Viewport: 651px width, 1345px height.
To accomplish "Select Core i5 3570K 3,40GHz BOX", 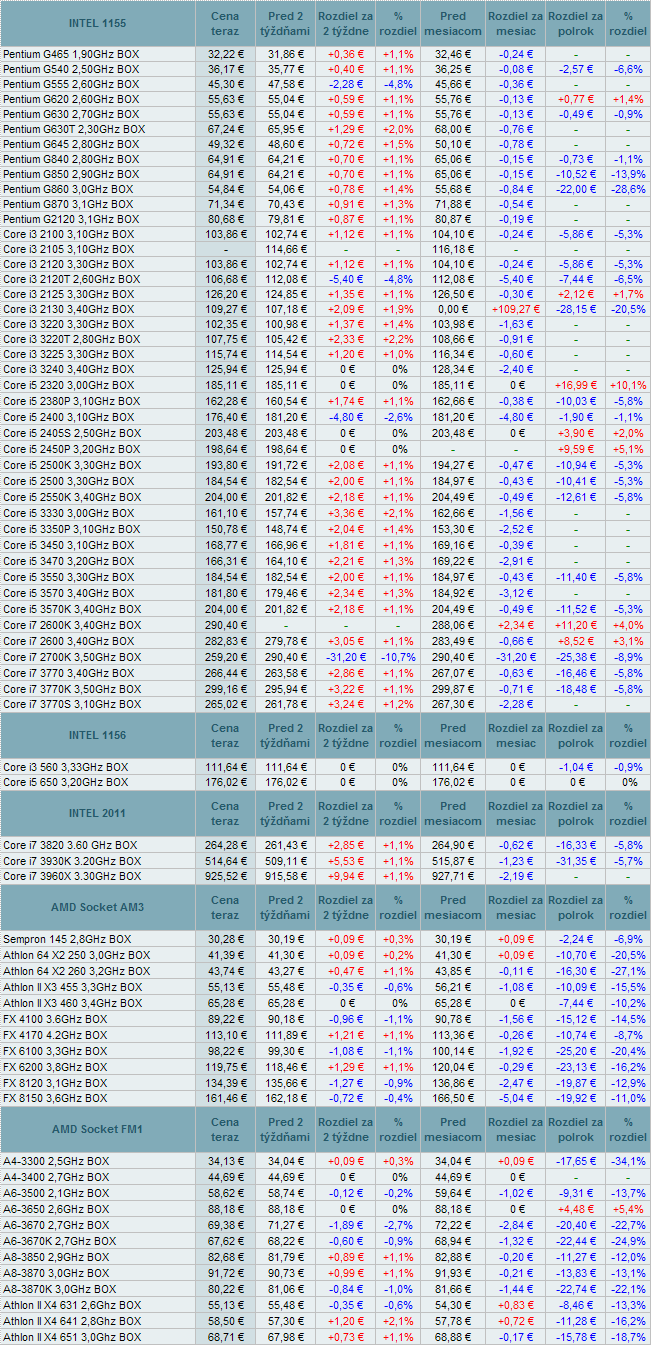I will click(71, 609).
